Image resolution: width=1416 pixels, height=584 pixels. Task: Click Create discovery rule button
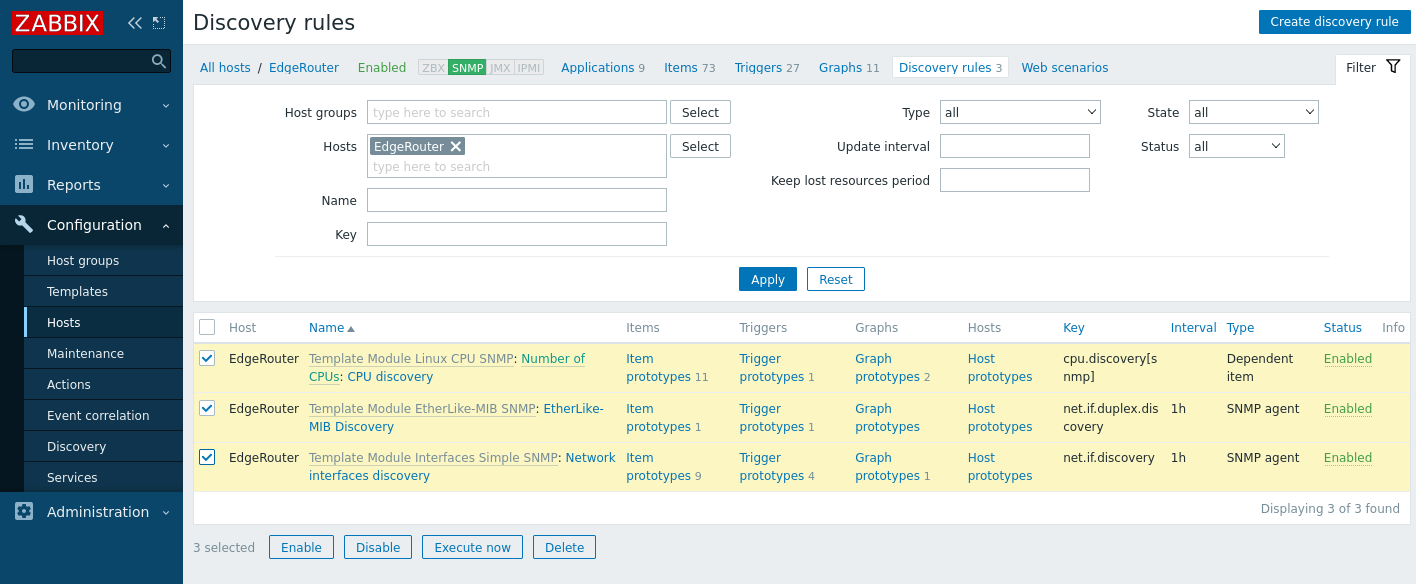[1334, 22]
